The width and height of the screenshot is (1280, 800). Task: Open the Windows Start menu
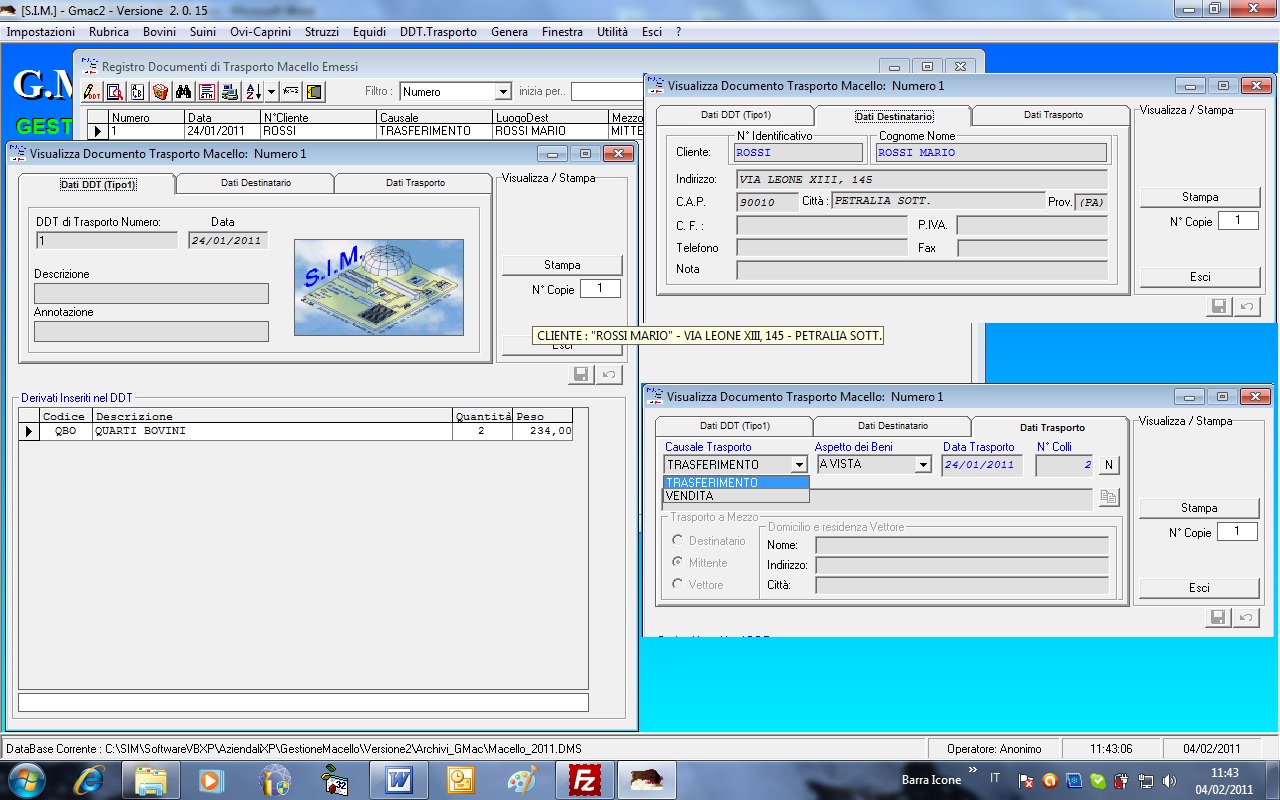27,780
